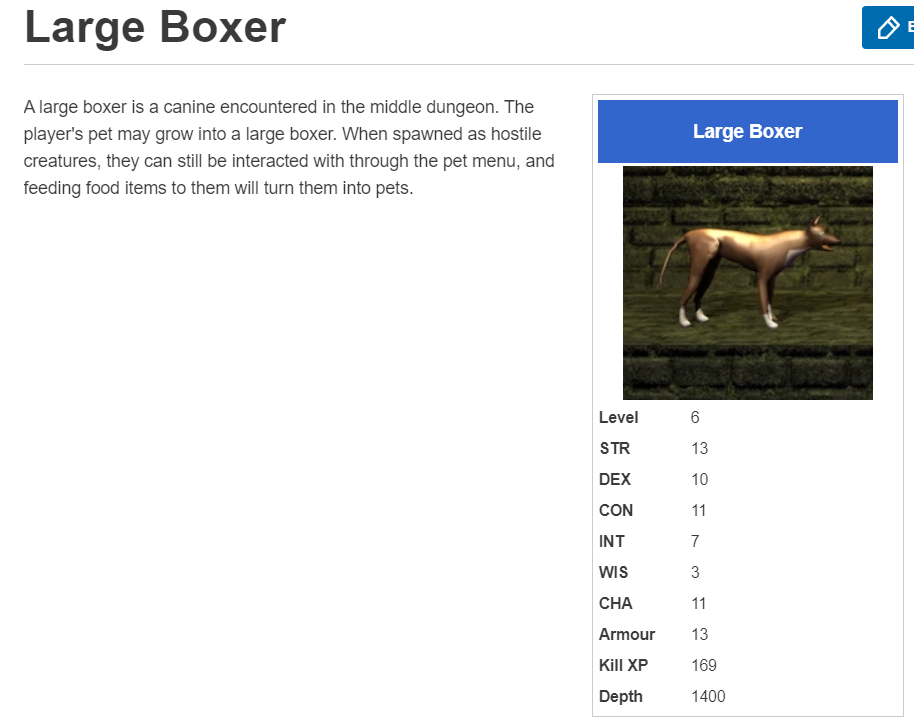Select the Depth value 1400
The height and width of the screenshot is (718, 914).
click(x=708, y=696)
